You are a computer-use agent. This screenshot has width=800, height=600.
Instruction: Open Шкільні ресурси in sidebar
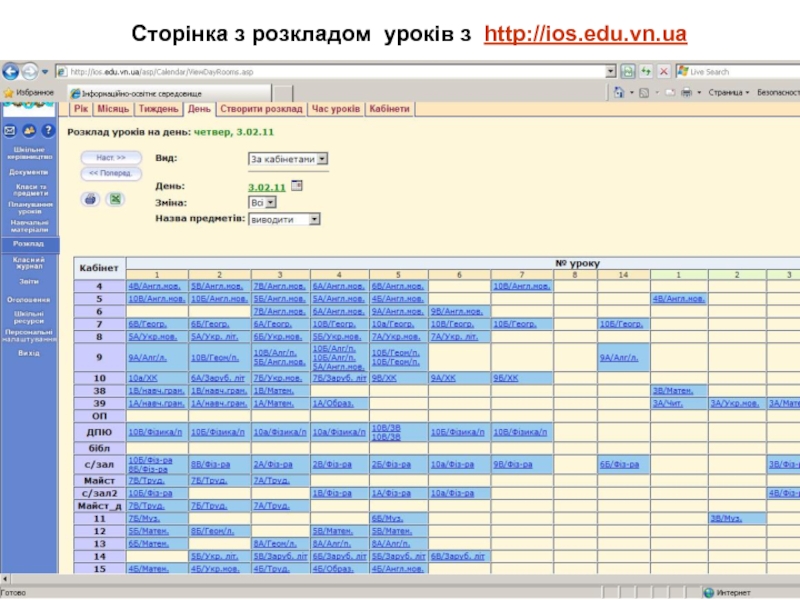click(x=29, y=317)
